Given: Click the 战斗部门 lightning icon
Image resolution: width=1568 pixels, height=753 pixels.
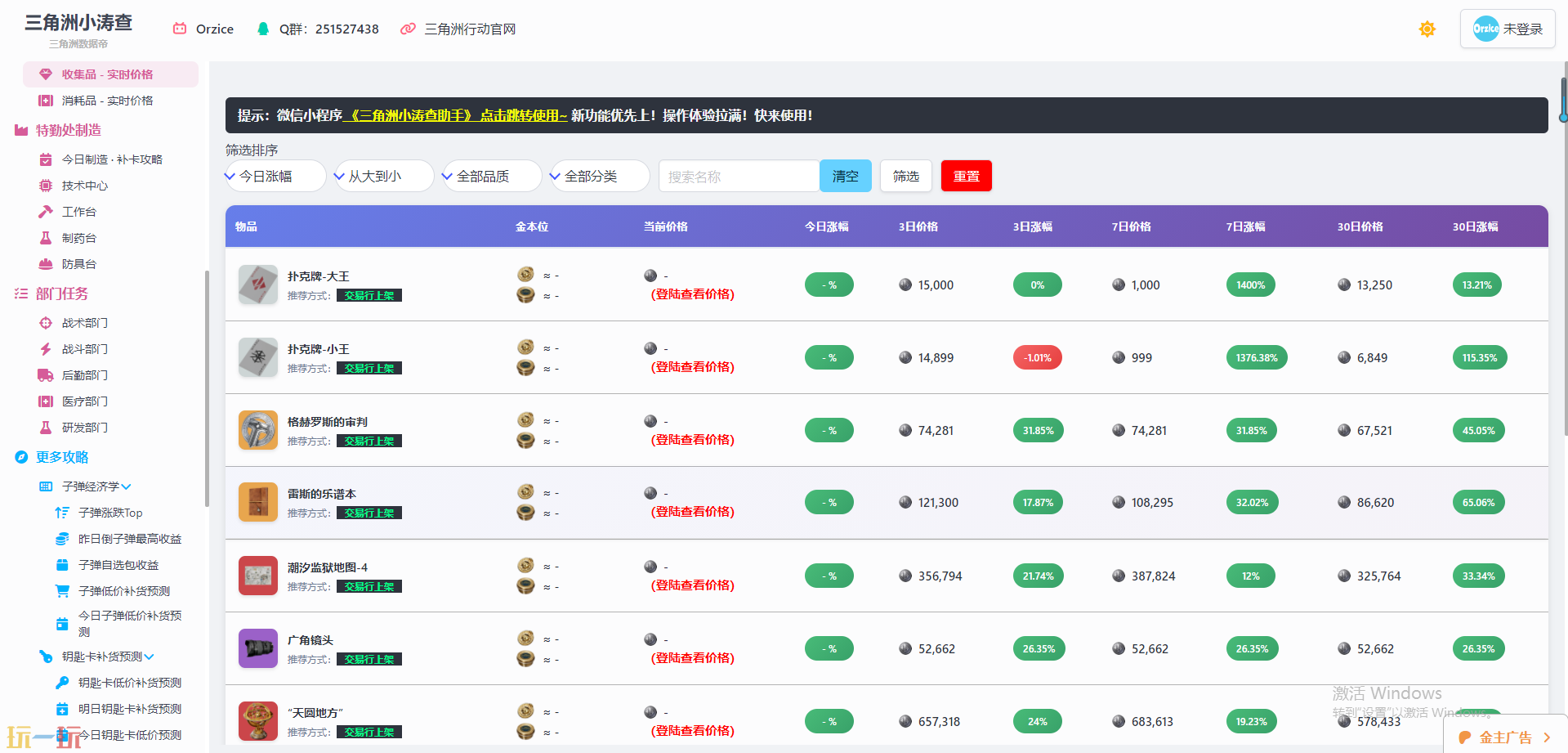Looking at the screenshot, I should pos(46,349).
